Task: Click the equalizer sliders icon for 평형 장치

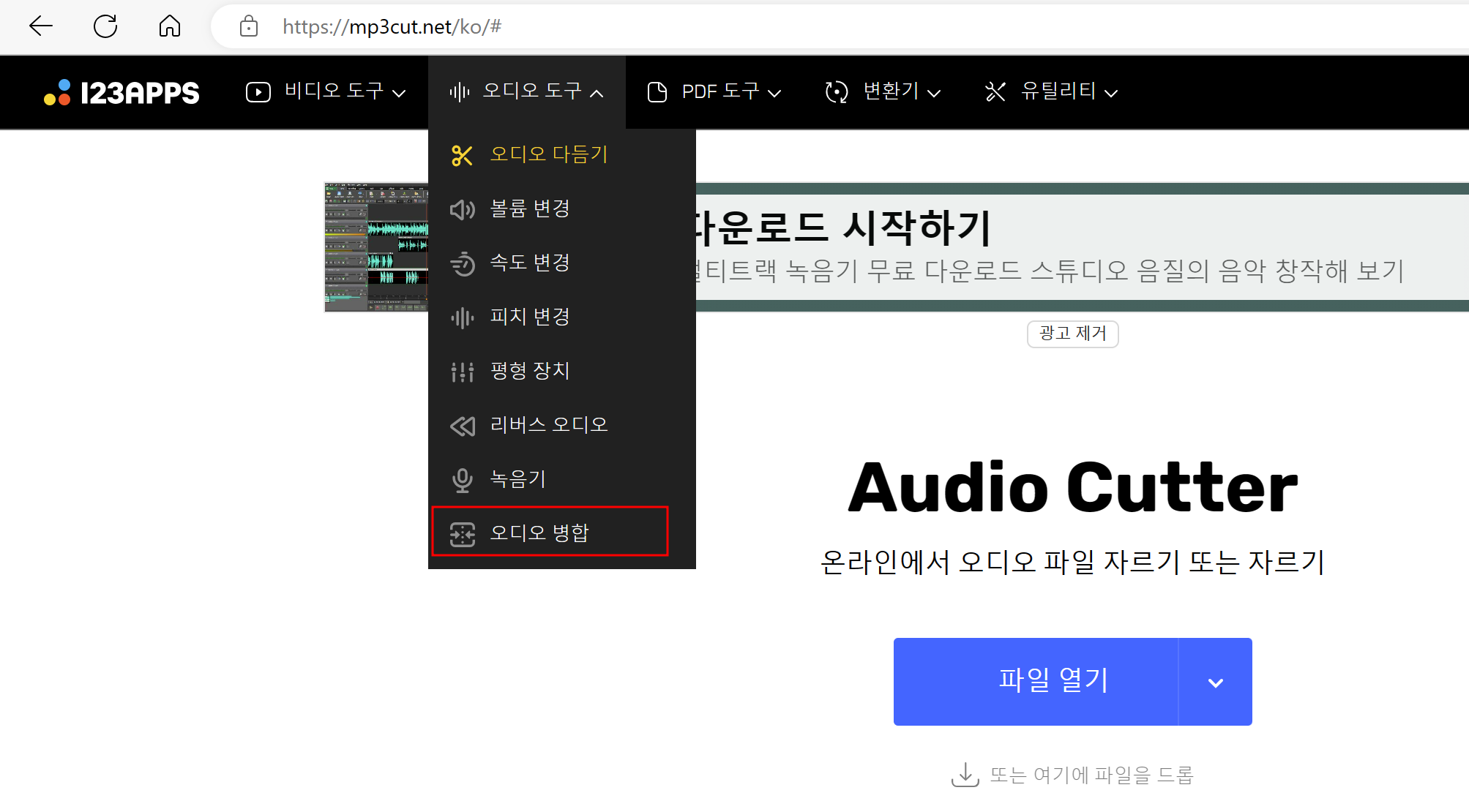Action: [x=462, y=372]
